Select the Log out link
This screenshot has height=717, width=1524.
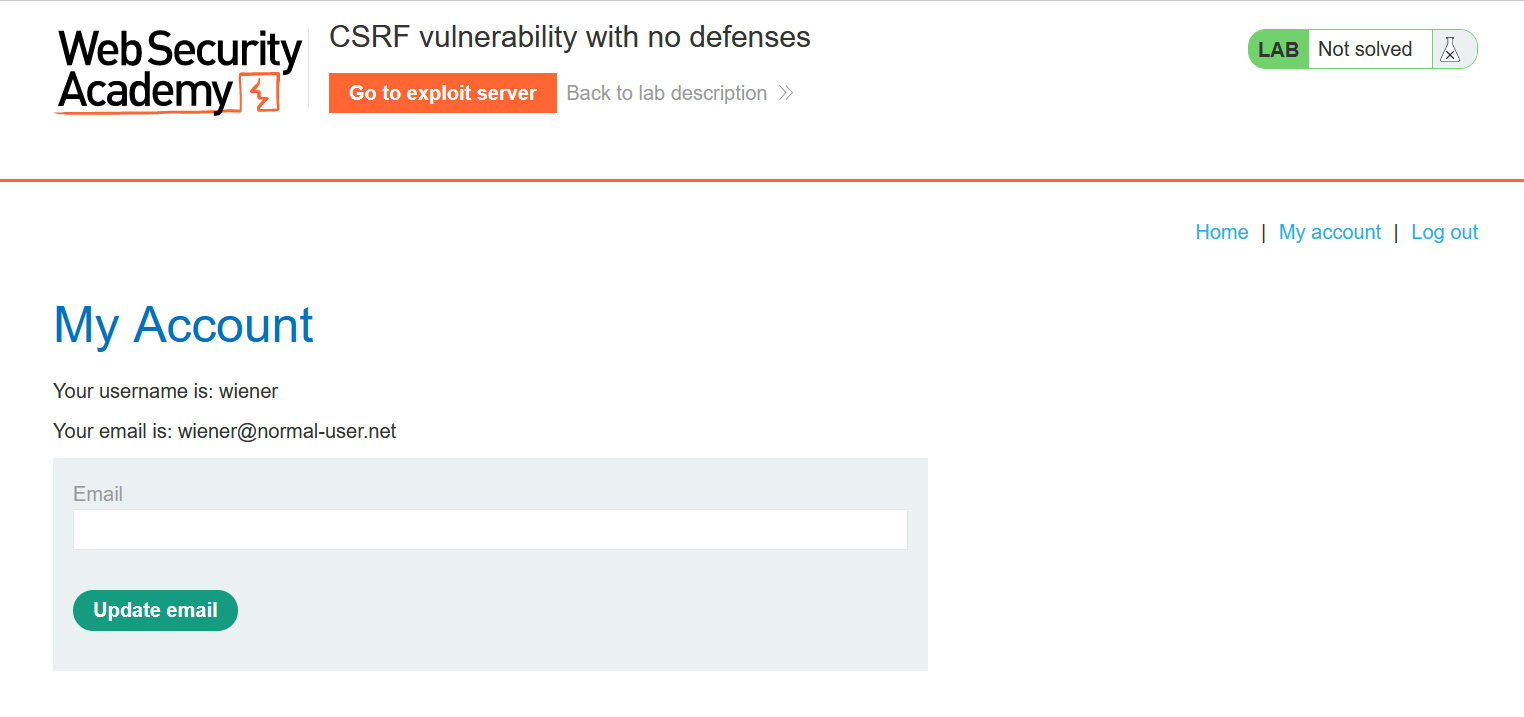[1444, 232]
